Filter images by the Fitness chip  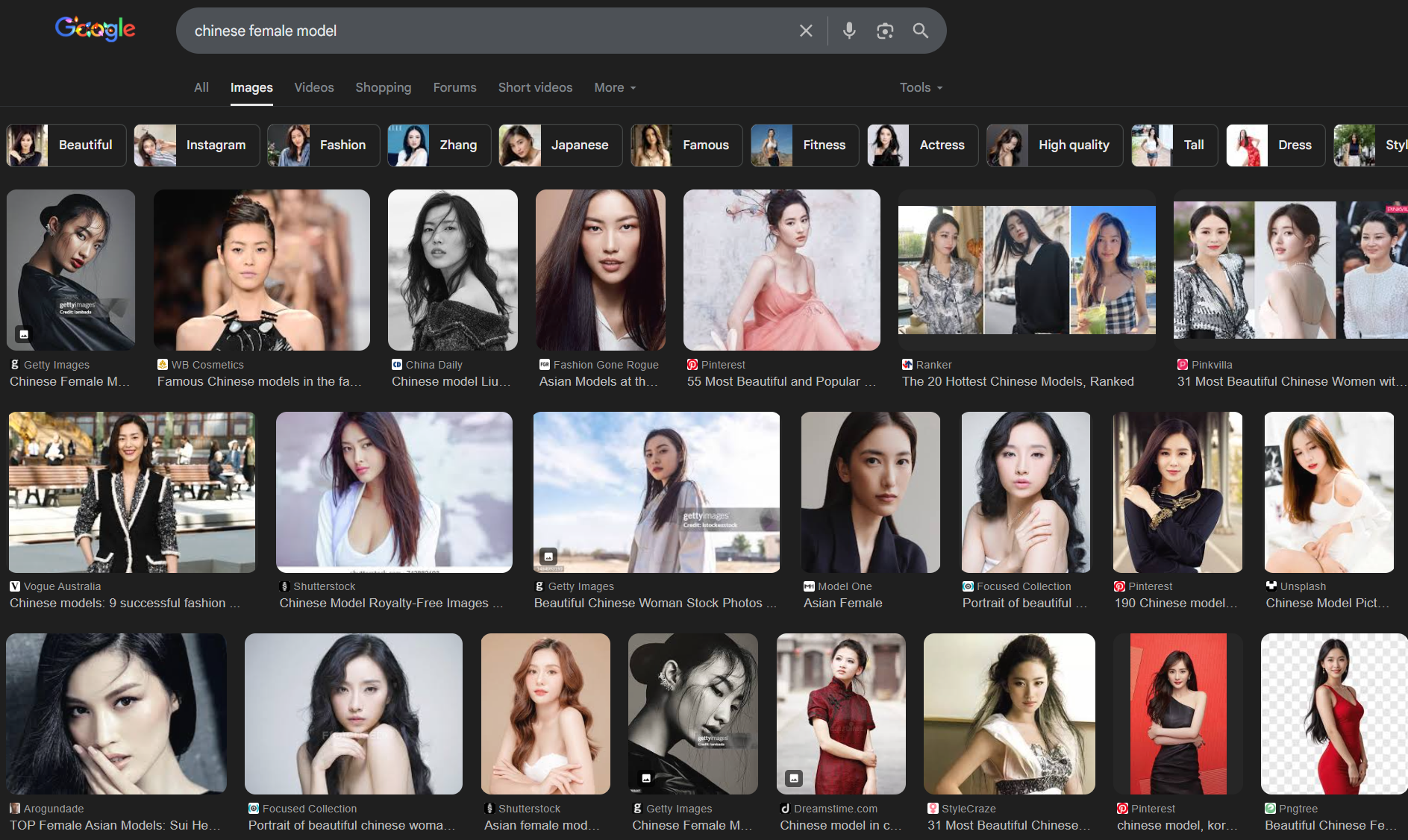click(x=805, y=145)
